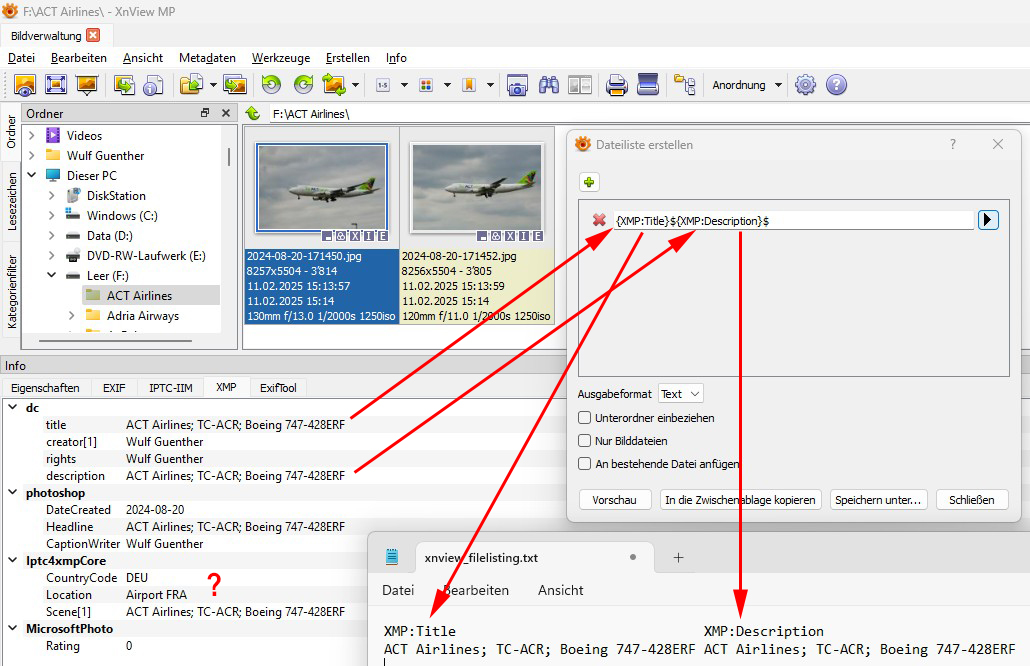Select the Adria Airways folder
Image resolution: width=1030 pixels, height=666 pixels.
click(143, 316)
